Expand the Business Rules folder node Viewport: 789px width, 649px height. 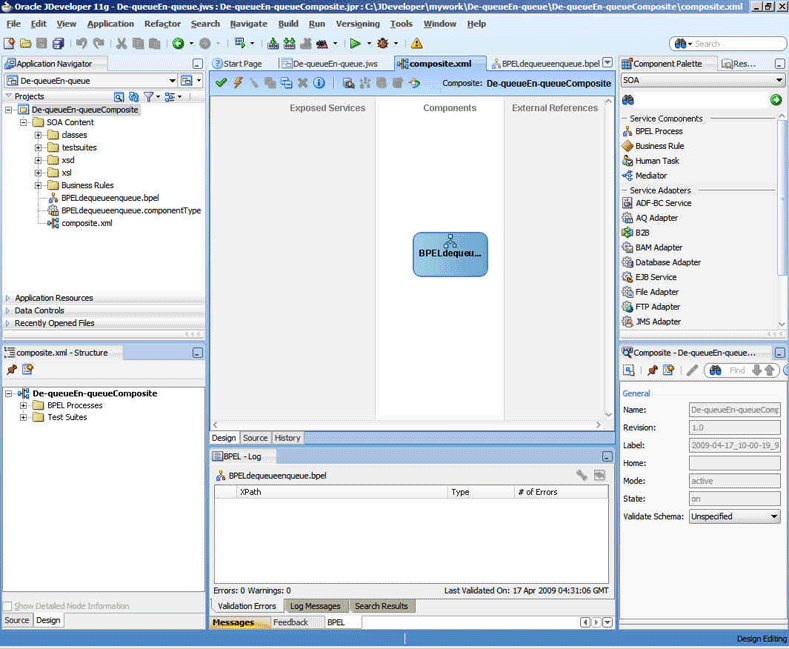pos(38,185)
